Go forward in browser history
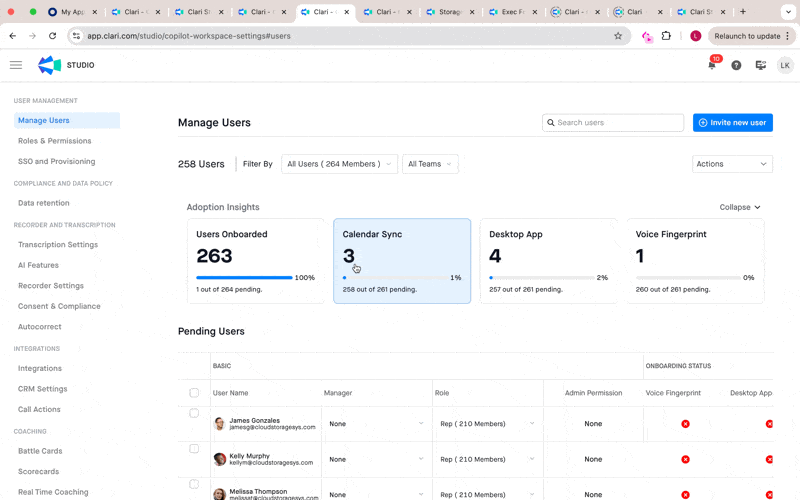Screen dimensions: 800x500 (32, 36)
